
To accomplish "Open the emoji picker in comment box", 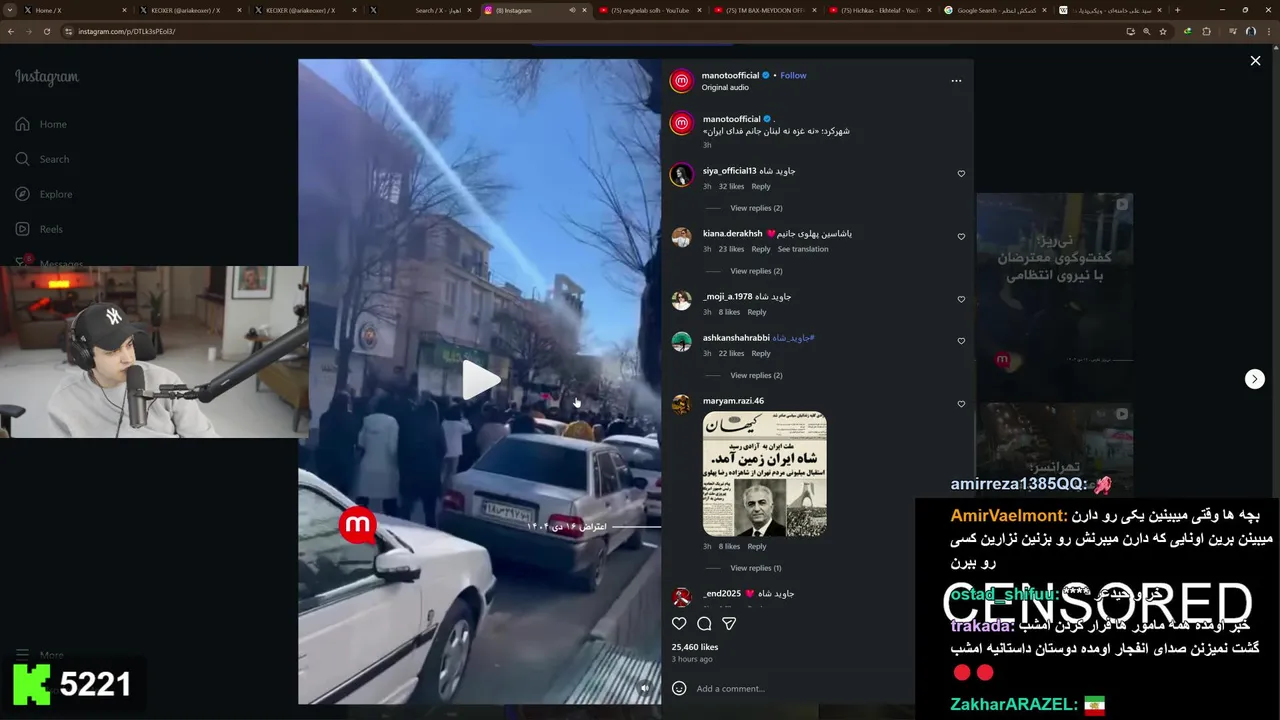I will pyautogui.click(x=679, y=688).
